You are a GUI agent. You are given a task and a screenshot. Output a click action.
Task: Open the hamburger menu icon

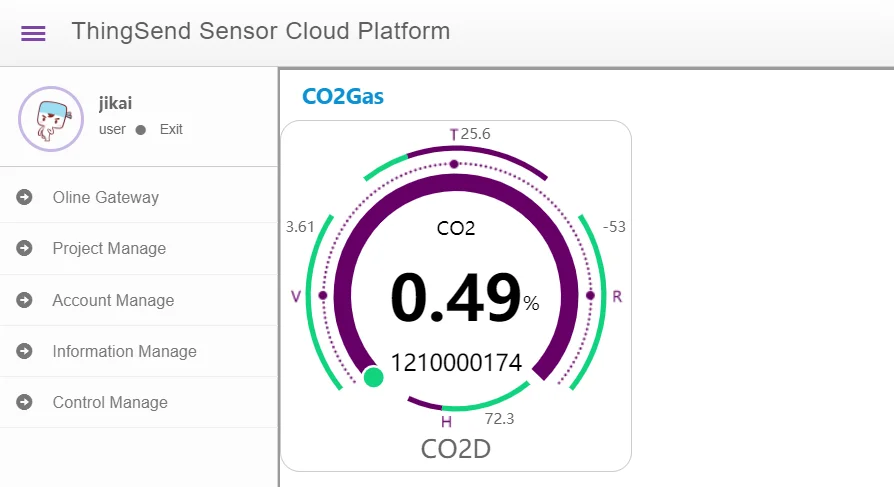[x=33, y=33]
